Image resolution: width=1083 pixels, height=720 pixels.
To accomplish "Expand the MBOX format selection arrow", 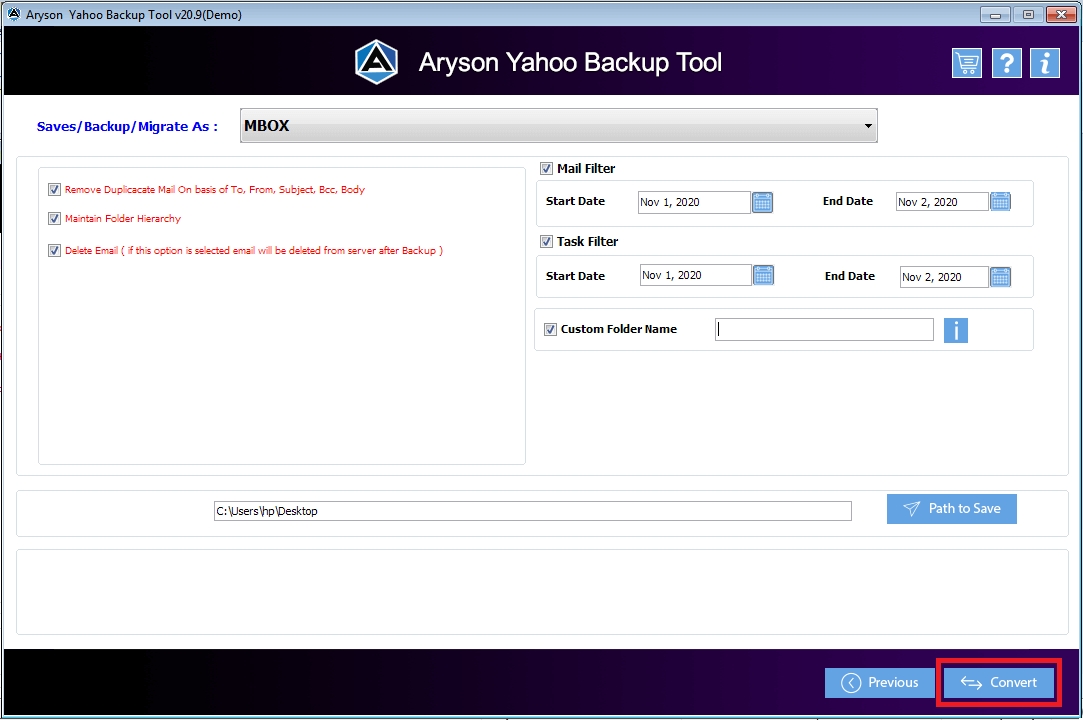I will 866,125.
